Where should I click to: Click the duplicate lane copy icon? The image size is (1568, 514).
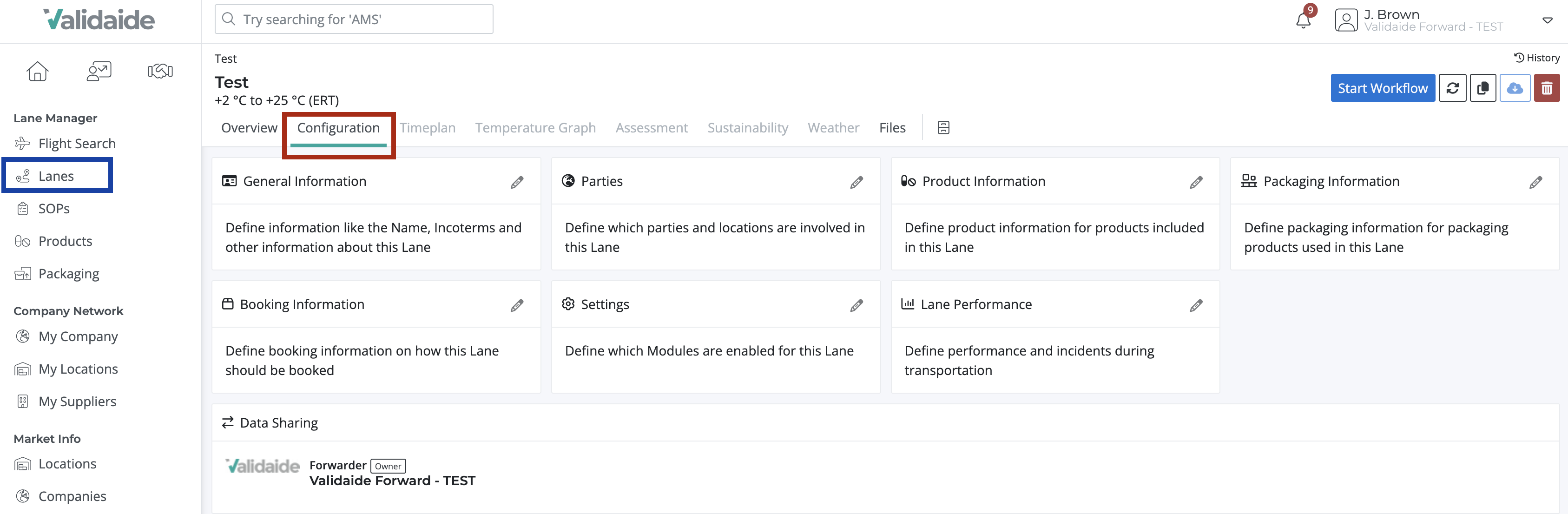click(1483, 88)
